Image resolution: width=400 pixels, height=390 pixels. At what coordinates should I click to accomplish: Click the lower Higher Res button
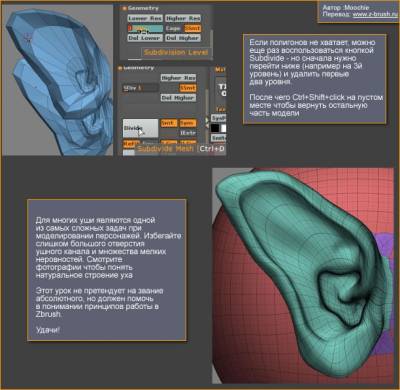click(x=178, y=78)
